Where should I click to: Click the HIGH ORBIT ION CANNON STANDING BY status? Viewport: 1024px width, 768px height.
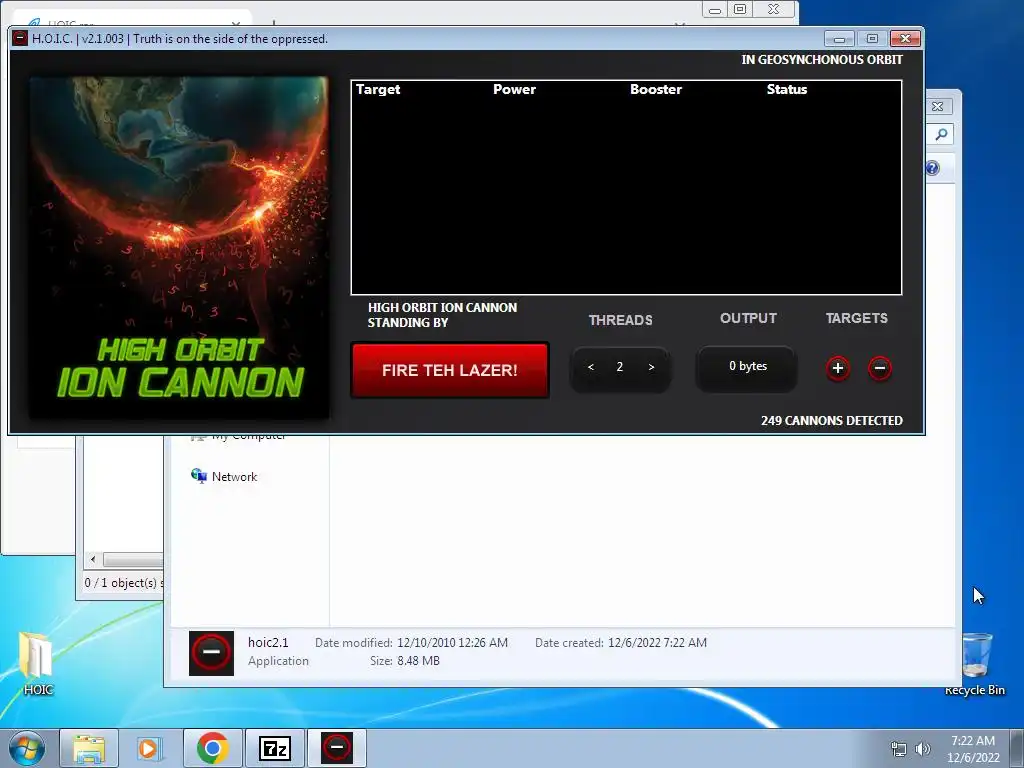[x=442, y=315]
